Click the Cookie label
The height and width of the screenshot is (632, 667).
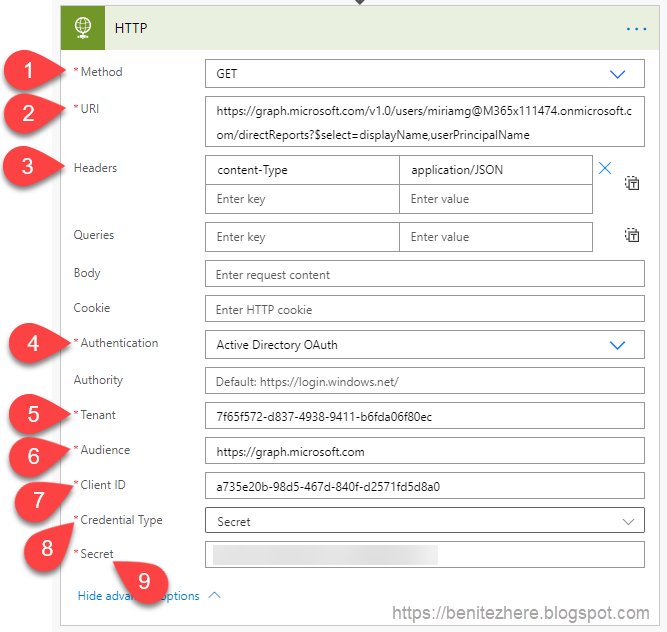[x=91, y=307]
